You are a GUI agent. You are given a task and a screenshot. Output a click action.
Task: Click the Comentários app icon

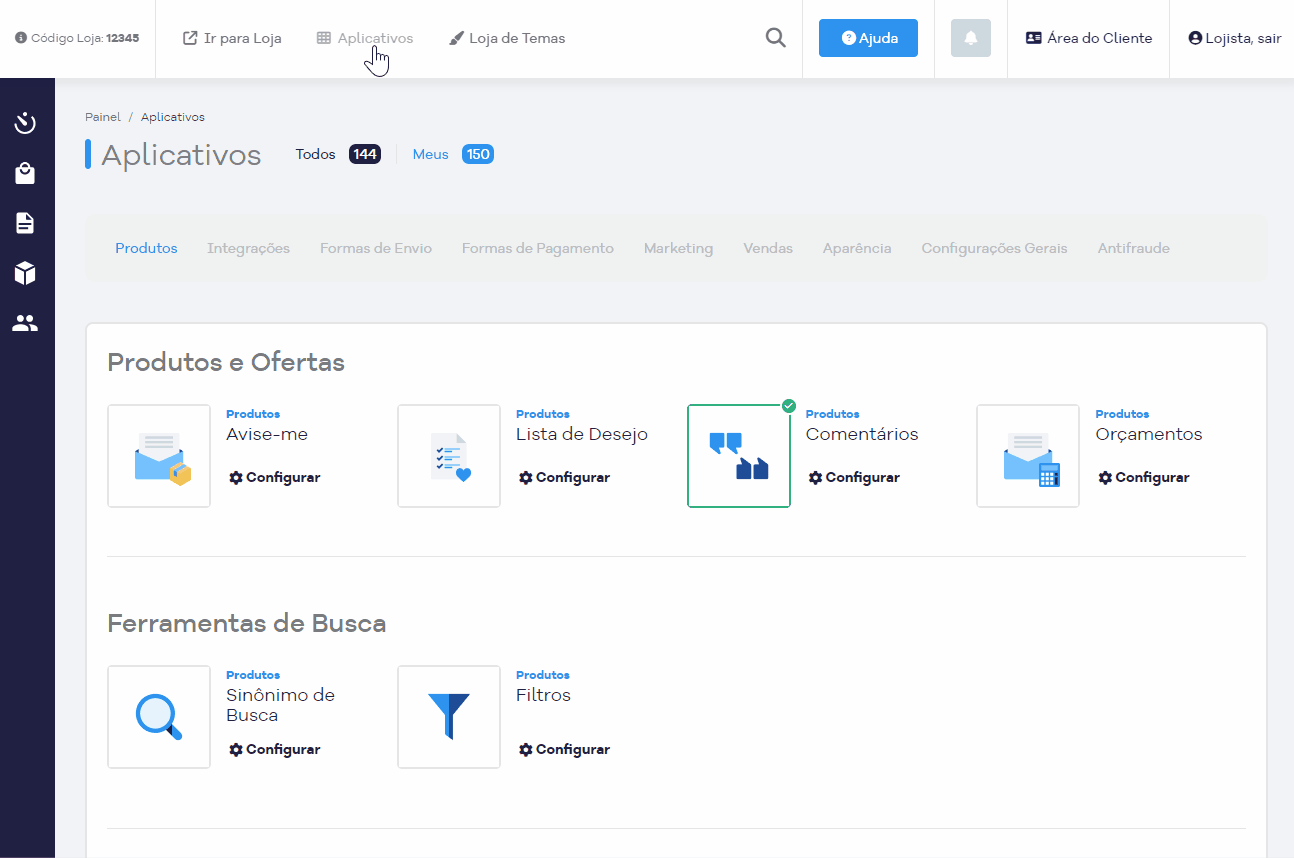739,456
